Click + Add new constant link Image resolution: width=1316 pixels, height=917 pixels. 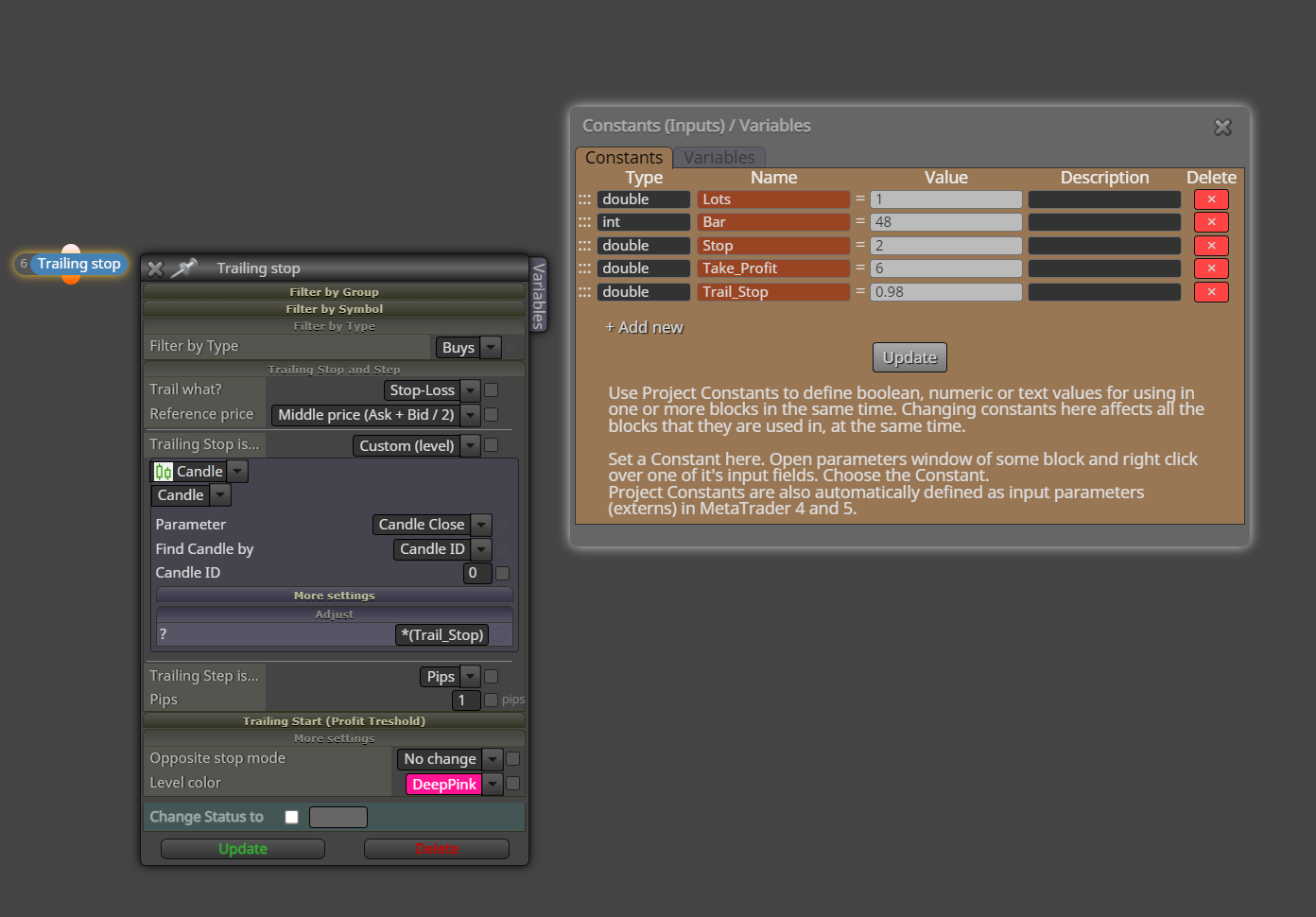point(644,327)
